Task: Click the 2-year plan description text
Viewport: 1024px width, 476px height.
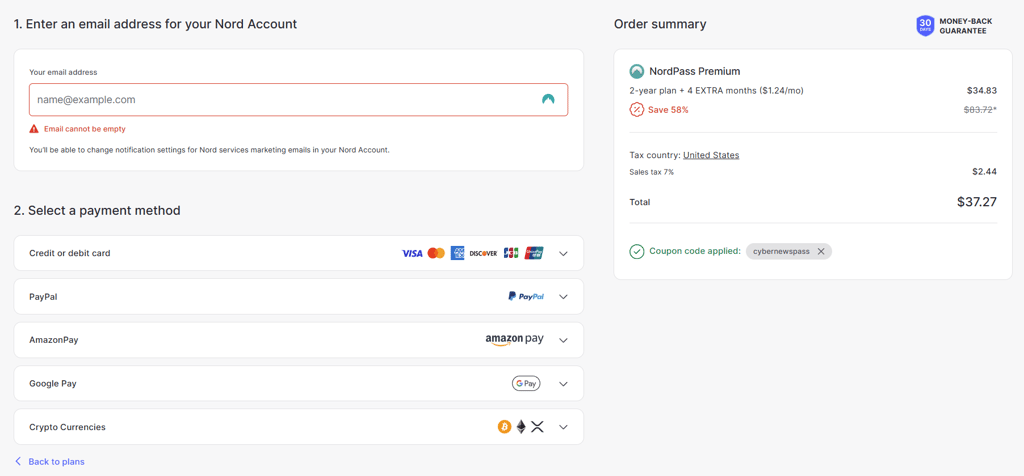Action: (x=716, y=91)
